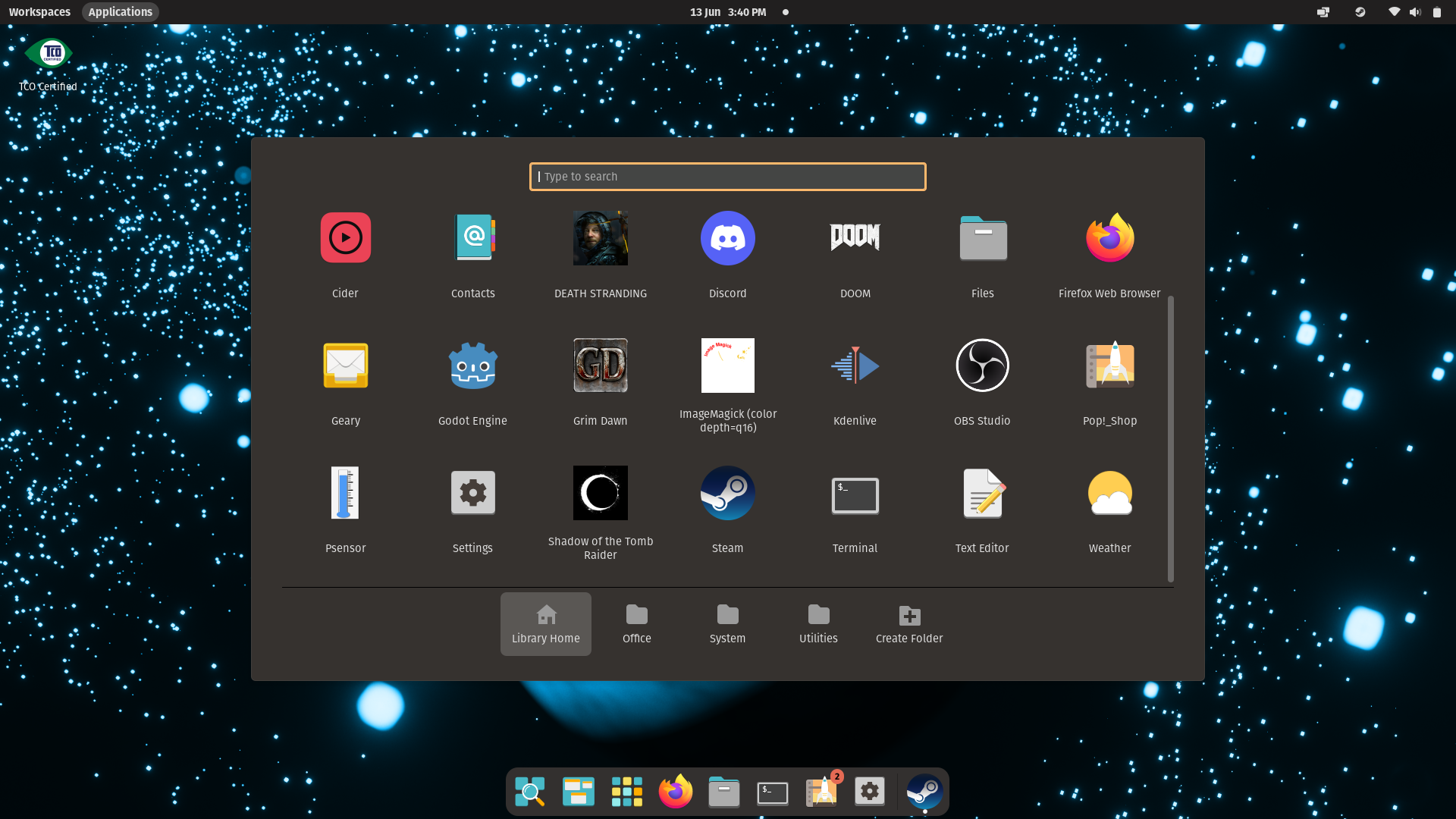Open Workspaces in the top bar

tap(39, 12)
